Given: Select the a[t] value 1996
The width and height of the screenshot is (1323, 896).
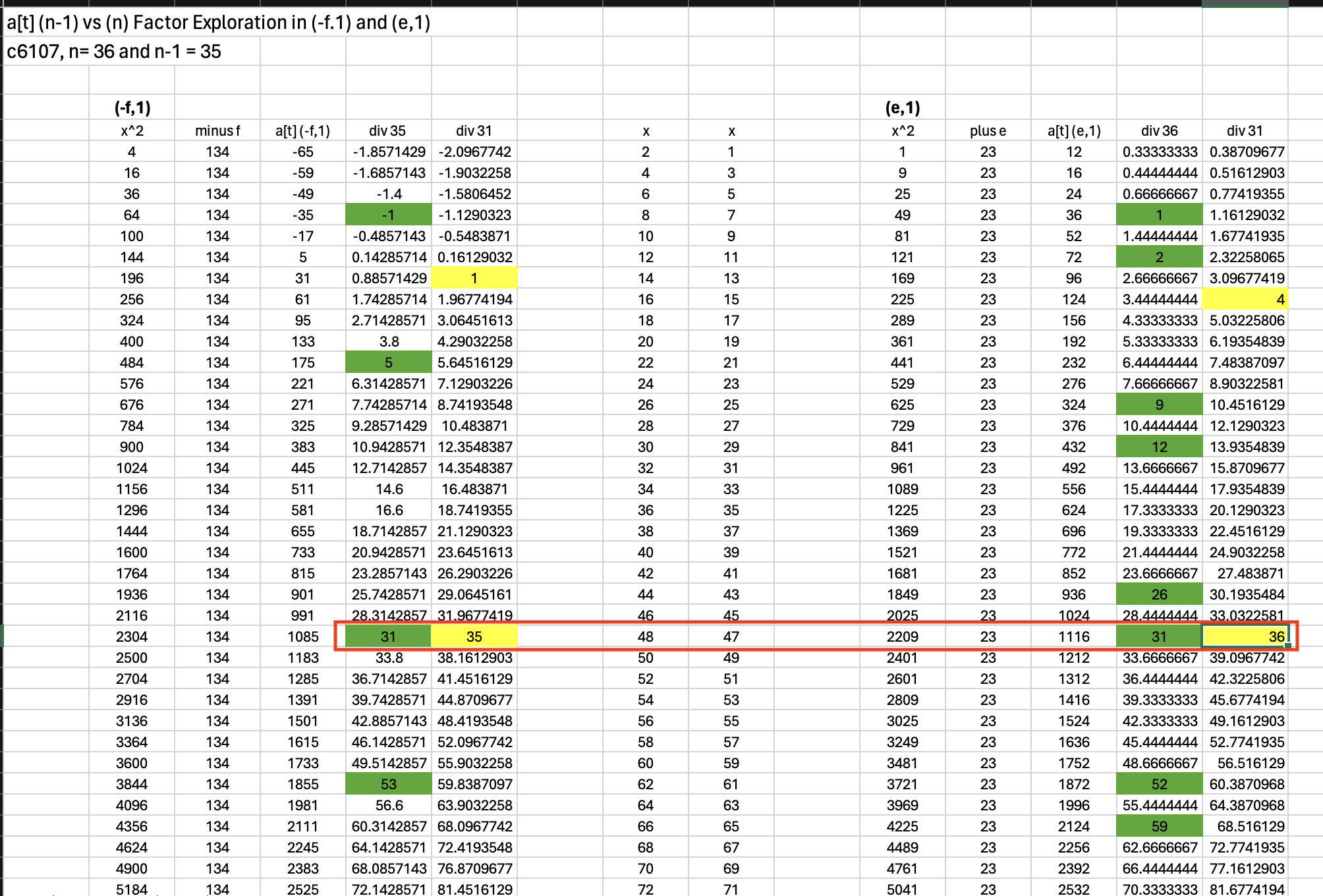Looking at the screenshot, I should click(x=1074, y=805).
